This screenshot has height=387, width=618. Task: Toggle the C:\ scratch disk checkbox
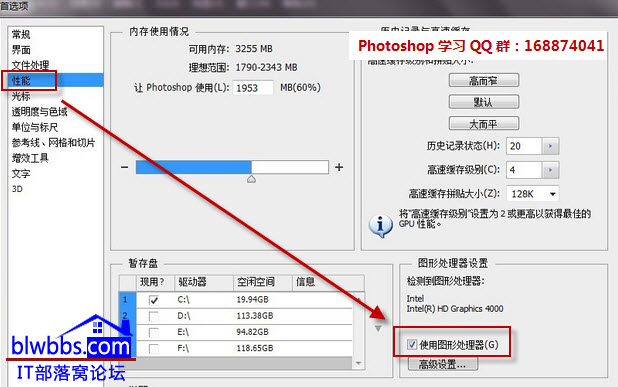click(154, 300)
